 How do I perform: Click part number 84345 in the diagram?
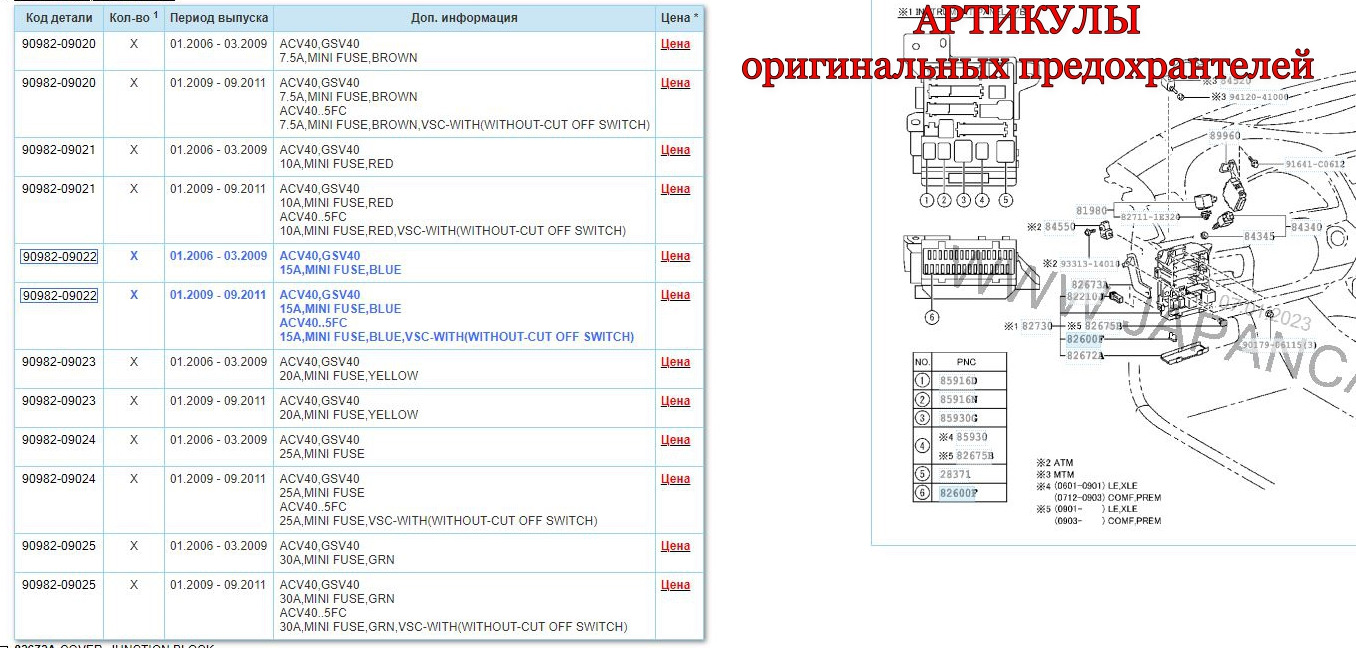coord(1258,236)
